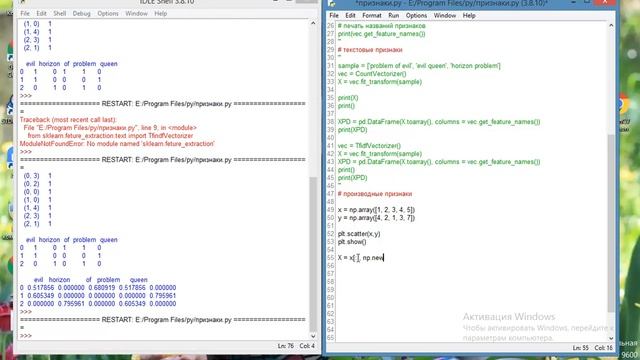Viewport: 640px width, 360px height.
Task: Click empty line 56 in editor
Action: (471, 266)
